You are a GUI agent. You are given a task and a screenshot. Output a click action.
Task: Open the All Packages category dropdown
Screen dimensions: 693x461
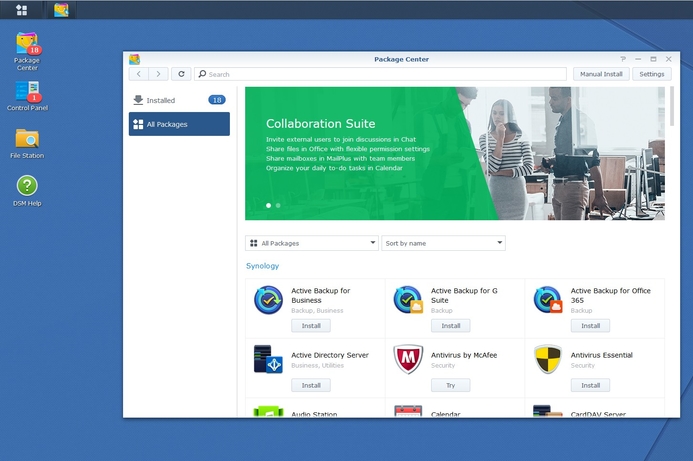(312, 243)
